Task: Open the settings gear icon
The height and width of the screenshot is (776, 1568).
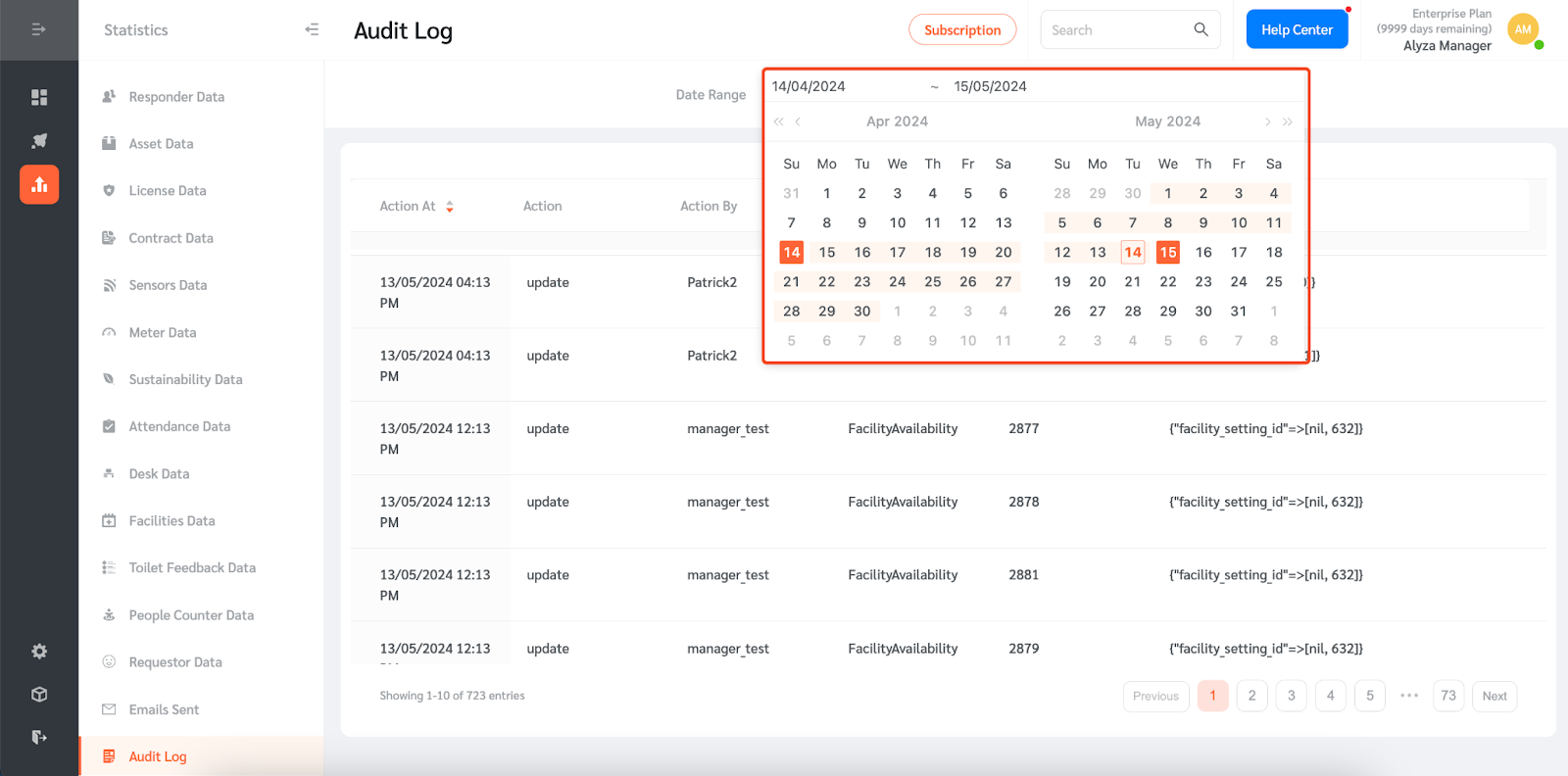Action: tap(39, 652)
